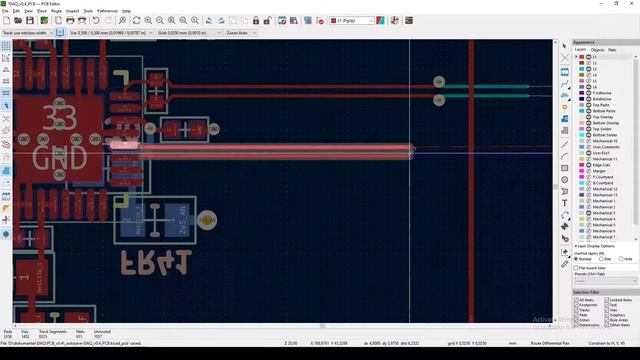Switch to the Nets tab
Screen dimensions: 640x360
click(612, 50)
